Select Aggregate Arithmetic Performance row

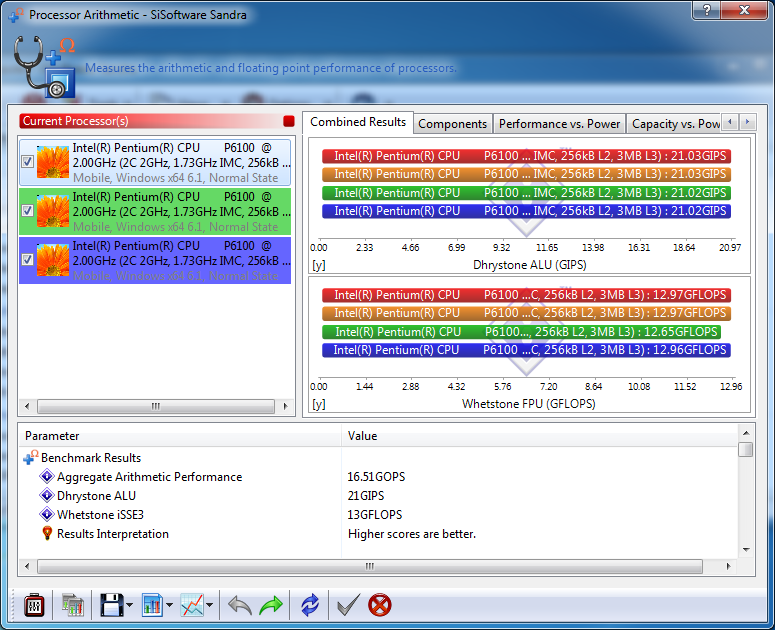149,477
